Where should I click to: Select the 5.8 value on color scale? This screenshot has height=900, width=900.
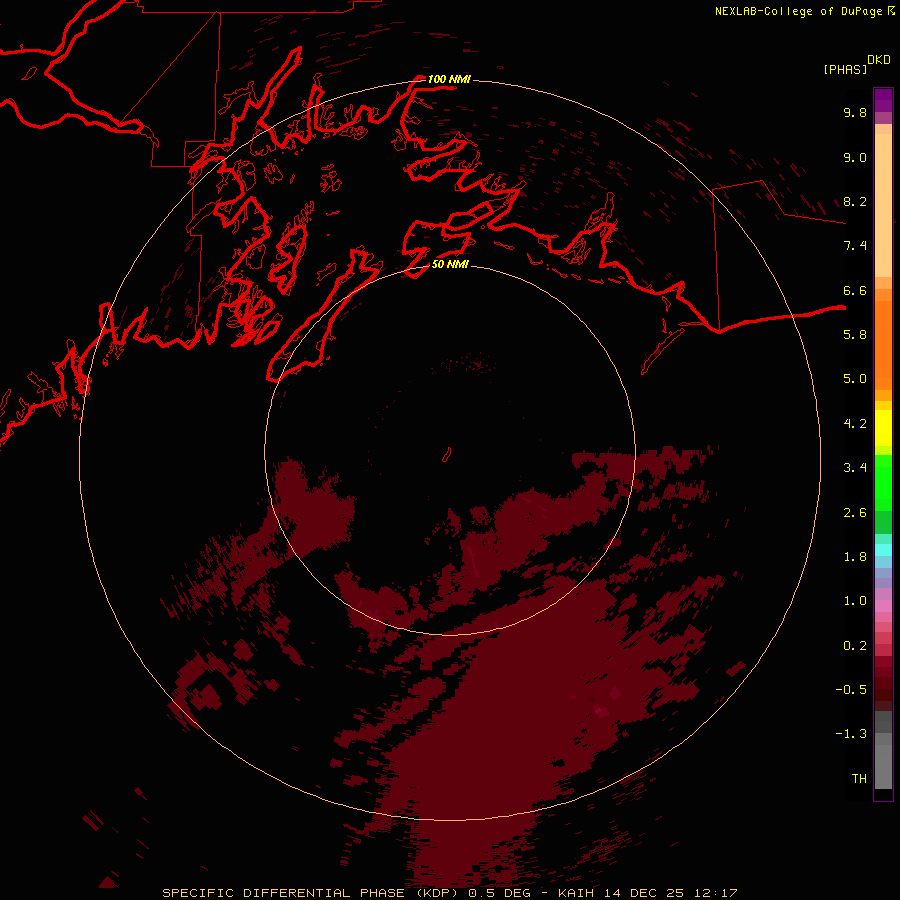click(x=855, y=335)
